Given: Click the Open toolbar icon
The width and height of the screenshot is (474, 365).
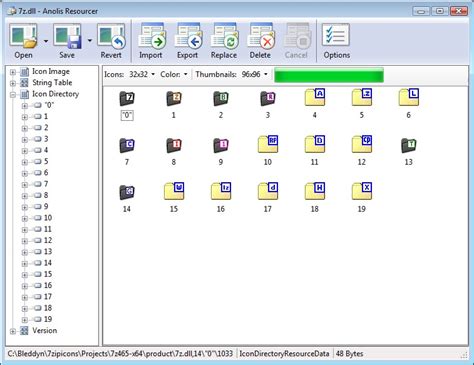Looking at the screenshot, I should 23,36.
